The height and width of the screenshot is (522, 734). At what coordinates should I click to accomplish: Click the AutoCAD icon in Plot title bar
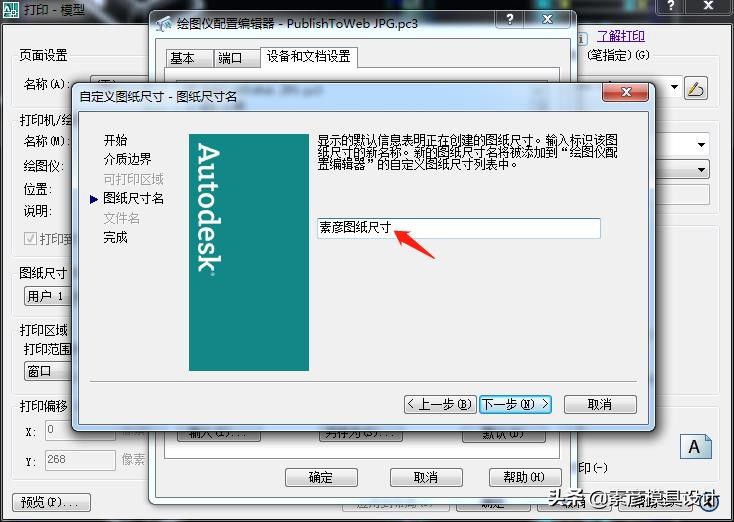pos(11,9)
